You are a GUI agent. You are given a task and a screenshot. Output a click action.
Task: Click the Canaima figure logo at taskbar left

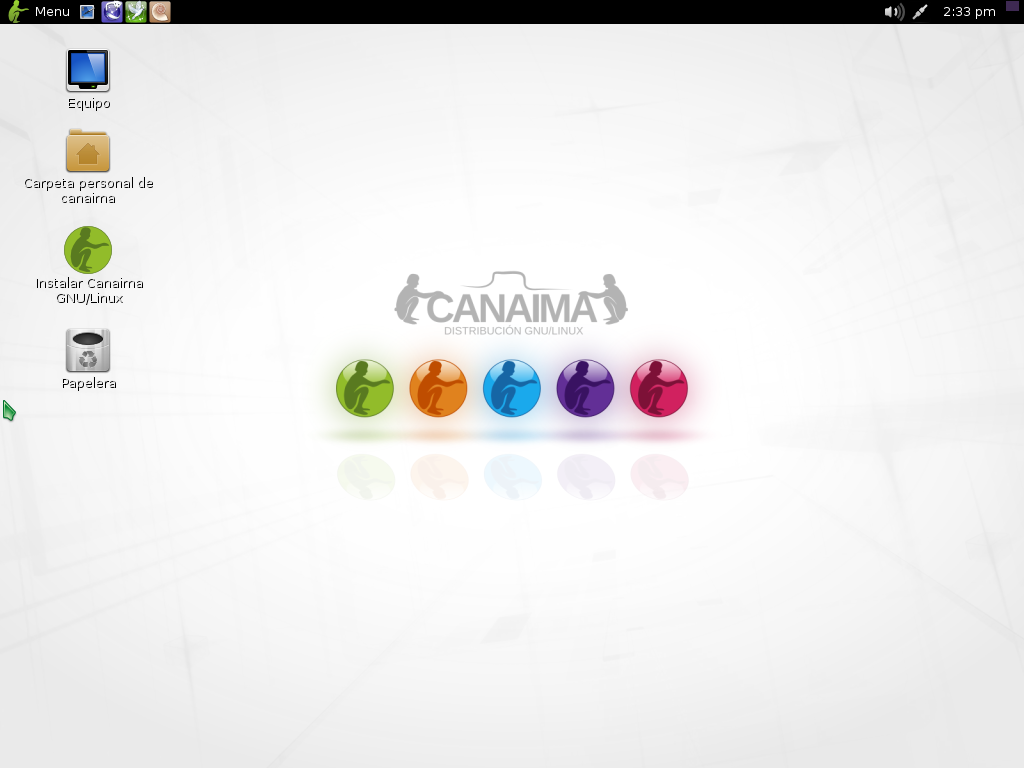point(13,12)
